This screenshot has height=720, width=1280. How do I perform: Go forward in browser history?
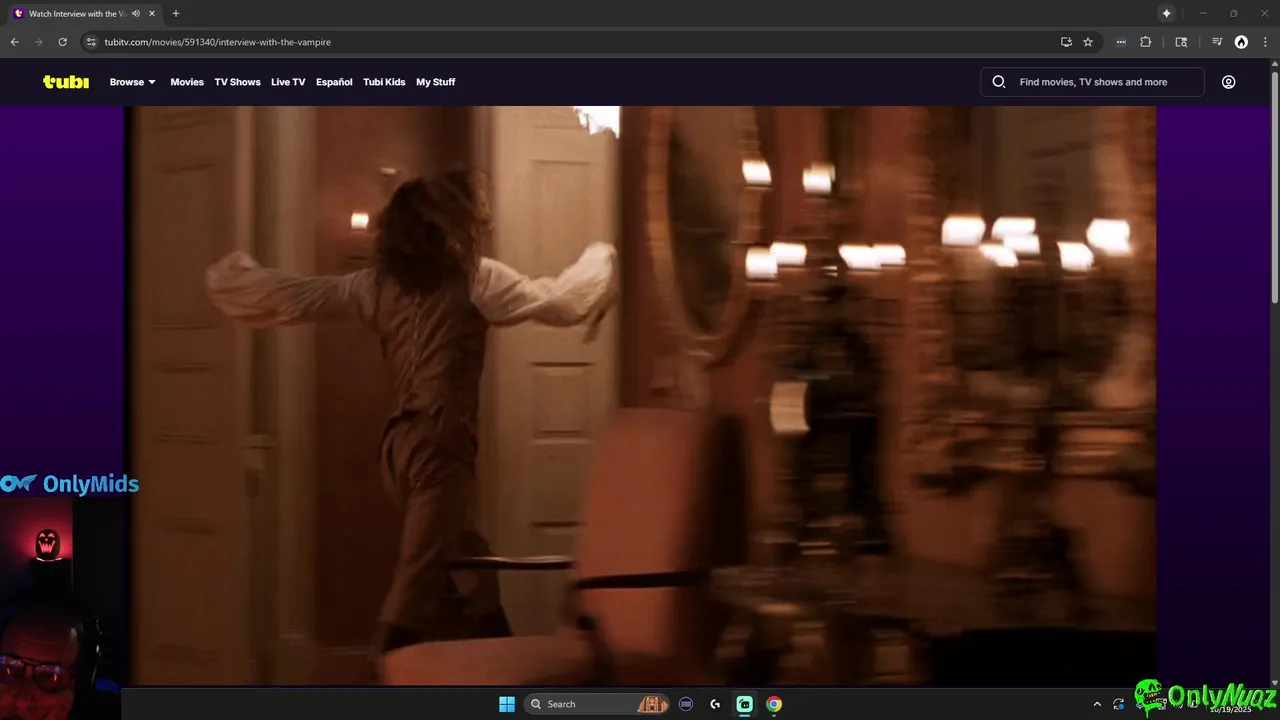pyautogui.click(x=38, y=42)
